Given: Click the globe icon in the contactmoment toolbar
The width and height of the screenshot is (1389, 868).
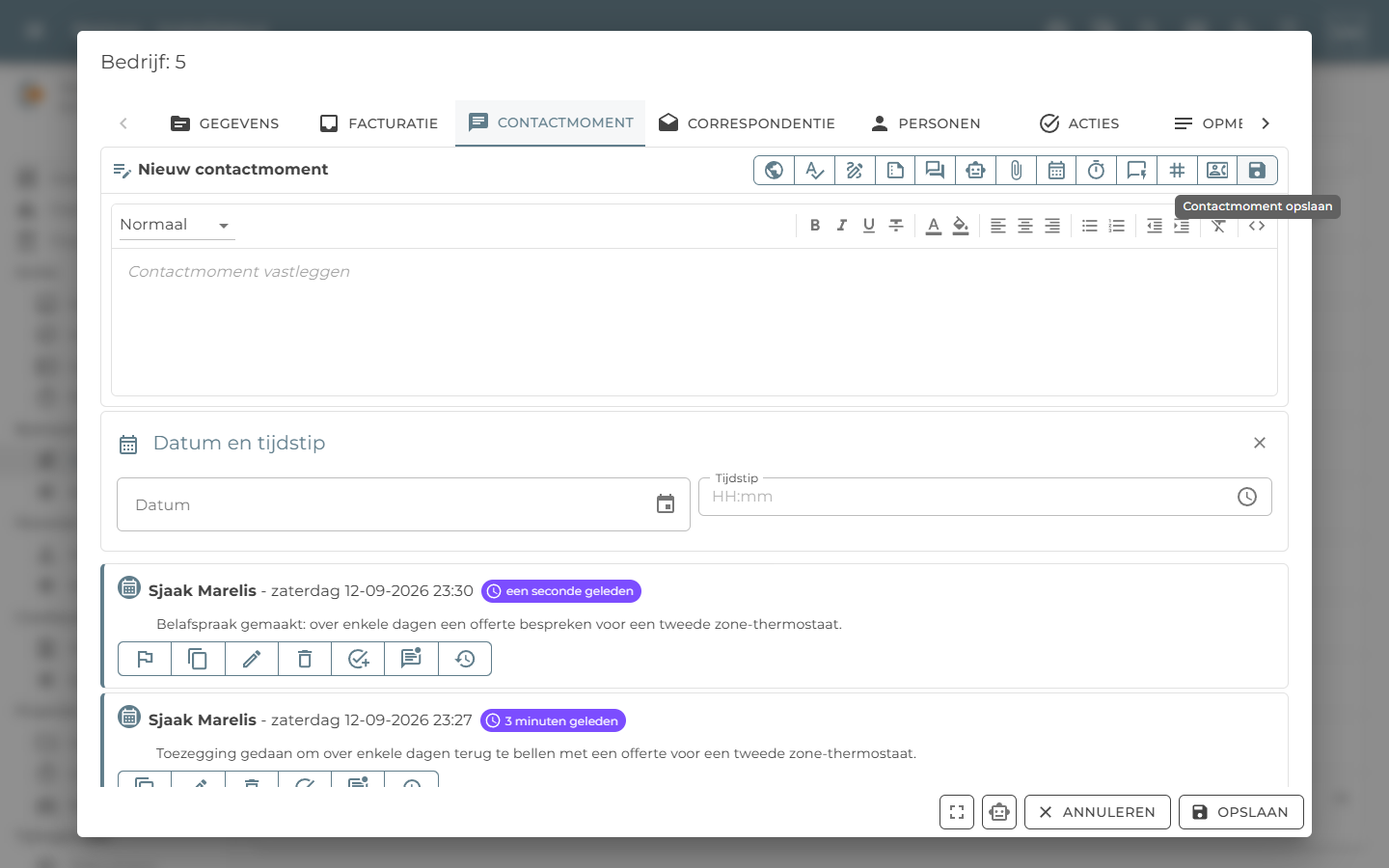Looking at the screenshot, I should tap(774, 171).
